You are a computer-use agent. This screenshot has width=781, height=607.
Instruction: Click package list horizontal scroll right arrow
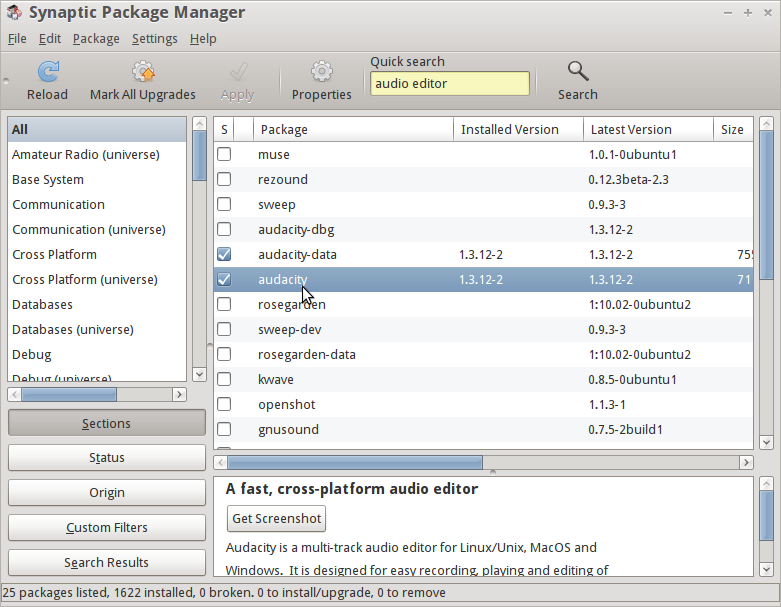click(x=746, y=462)
